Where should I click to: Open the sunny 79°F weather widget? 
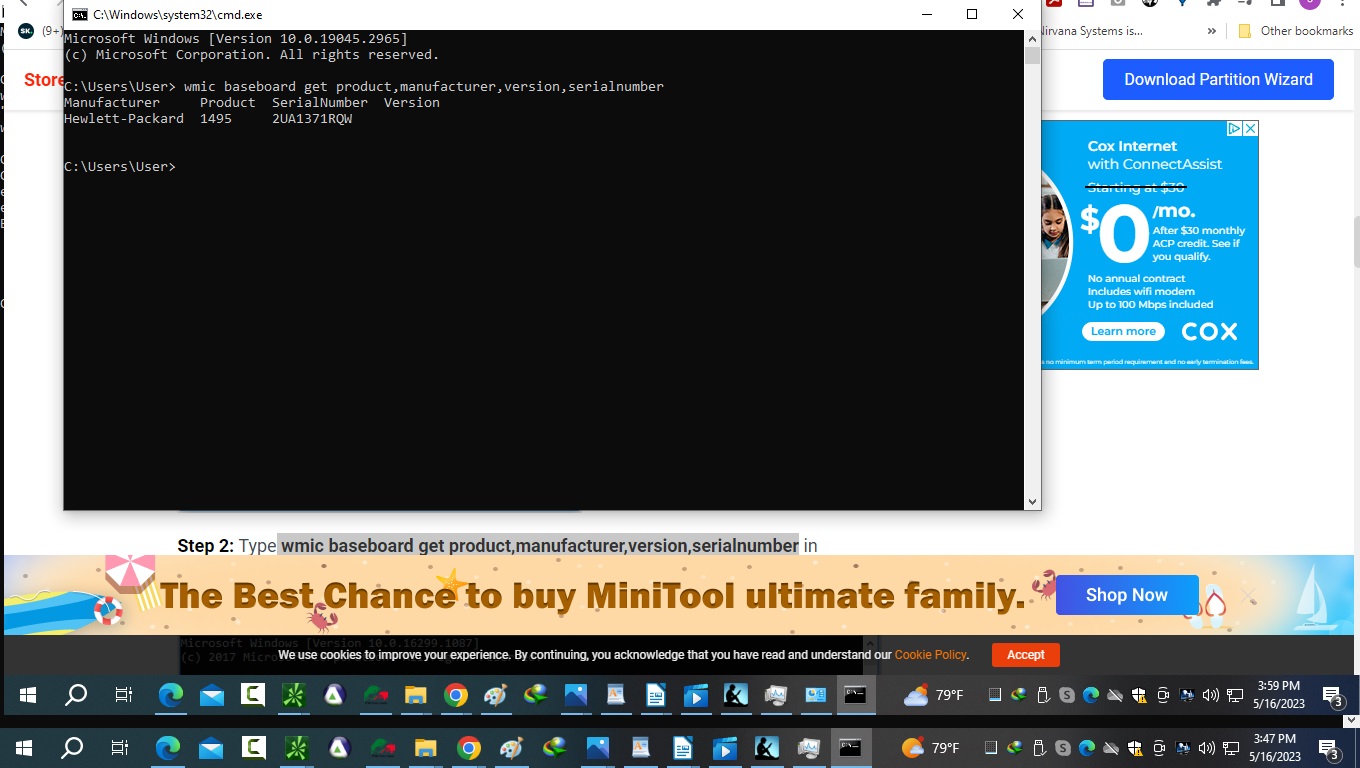[930, 747]
